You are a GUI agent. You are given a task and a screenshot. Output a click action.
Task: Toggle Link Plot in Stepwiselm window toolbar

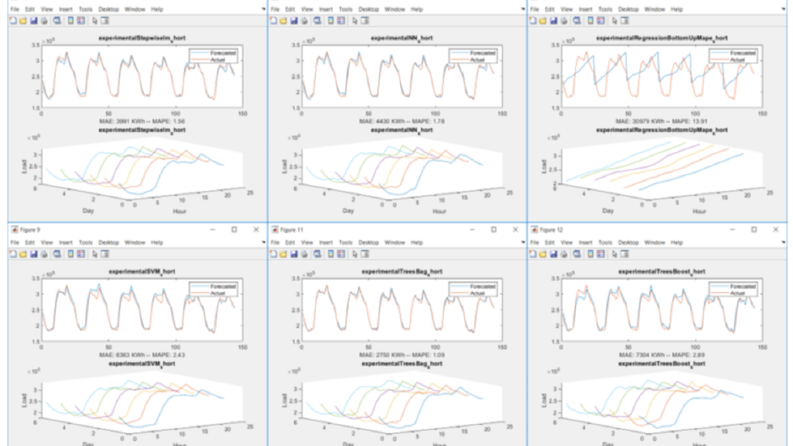pos(57,21)
